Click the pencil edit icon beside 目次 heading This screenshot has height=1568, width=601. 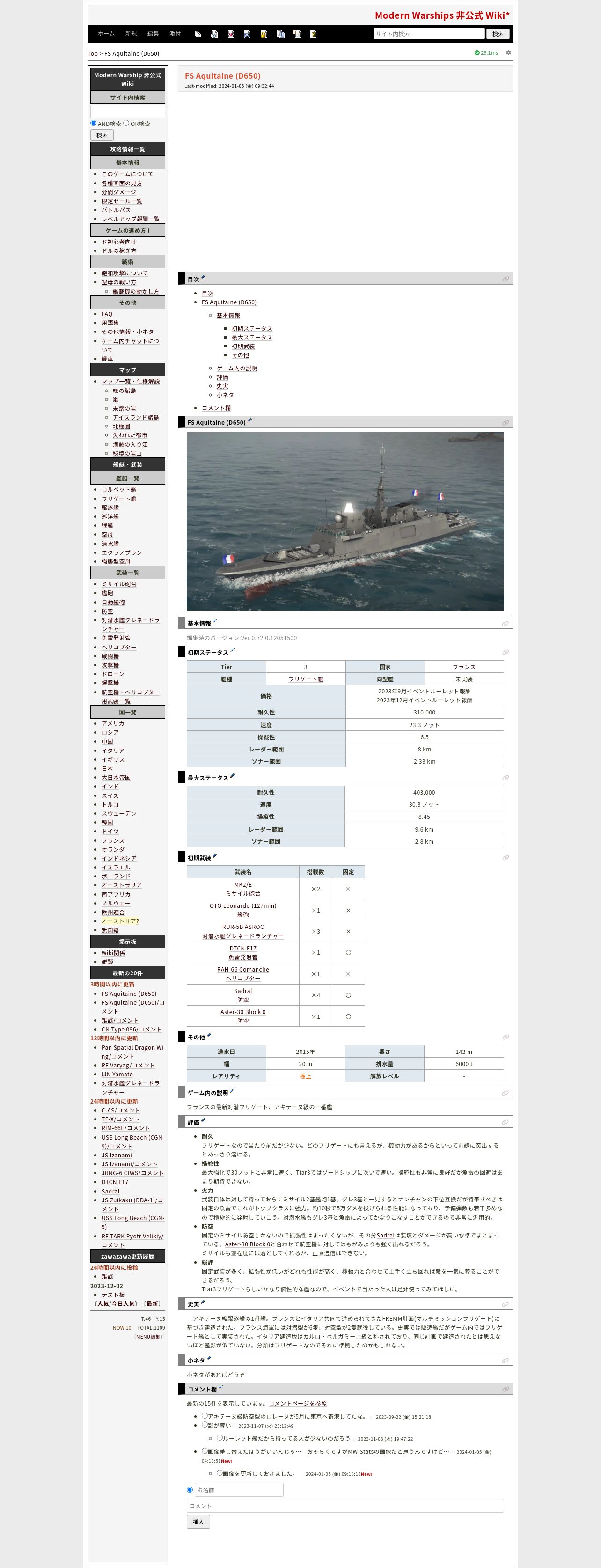[x=203, y=278]
